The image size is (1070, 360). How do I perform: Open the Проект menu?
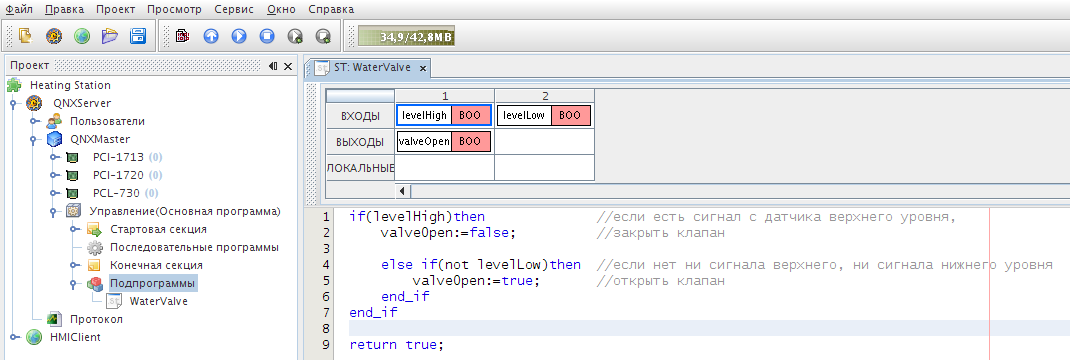click(115, 10)
